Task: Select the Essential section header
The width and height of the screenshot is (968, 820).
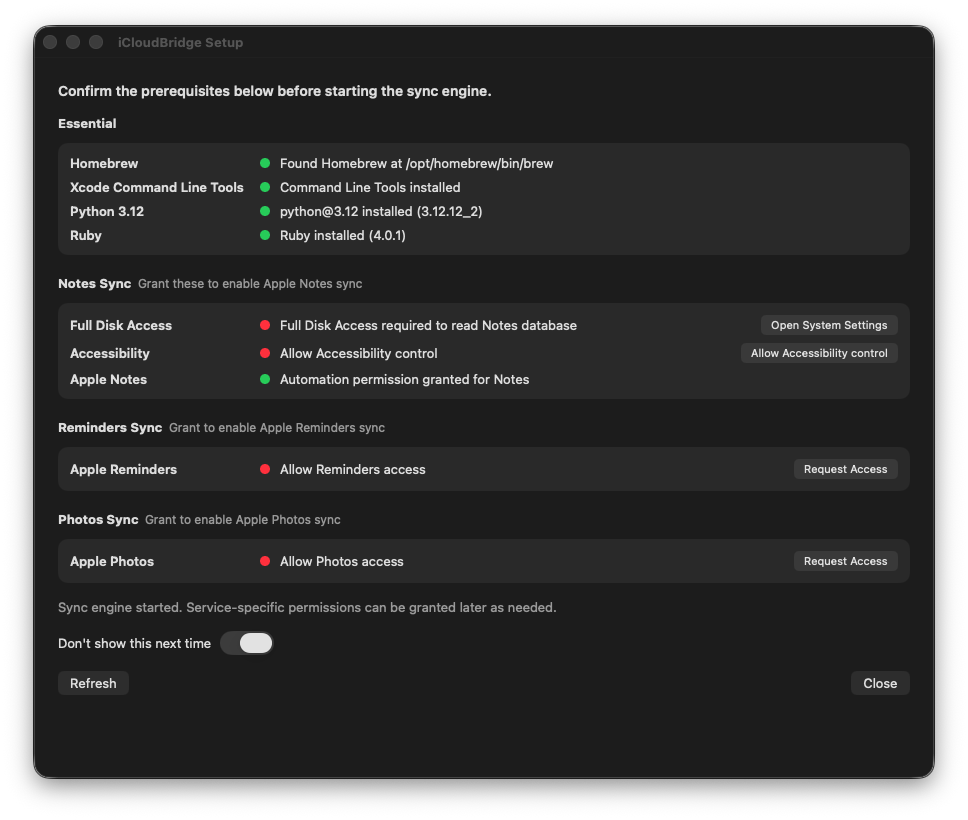Action: [86, 123]
